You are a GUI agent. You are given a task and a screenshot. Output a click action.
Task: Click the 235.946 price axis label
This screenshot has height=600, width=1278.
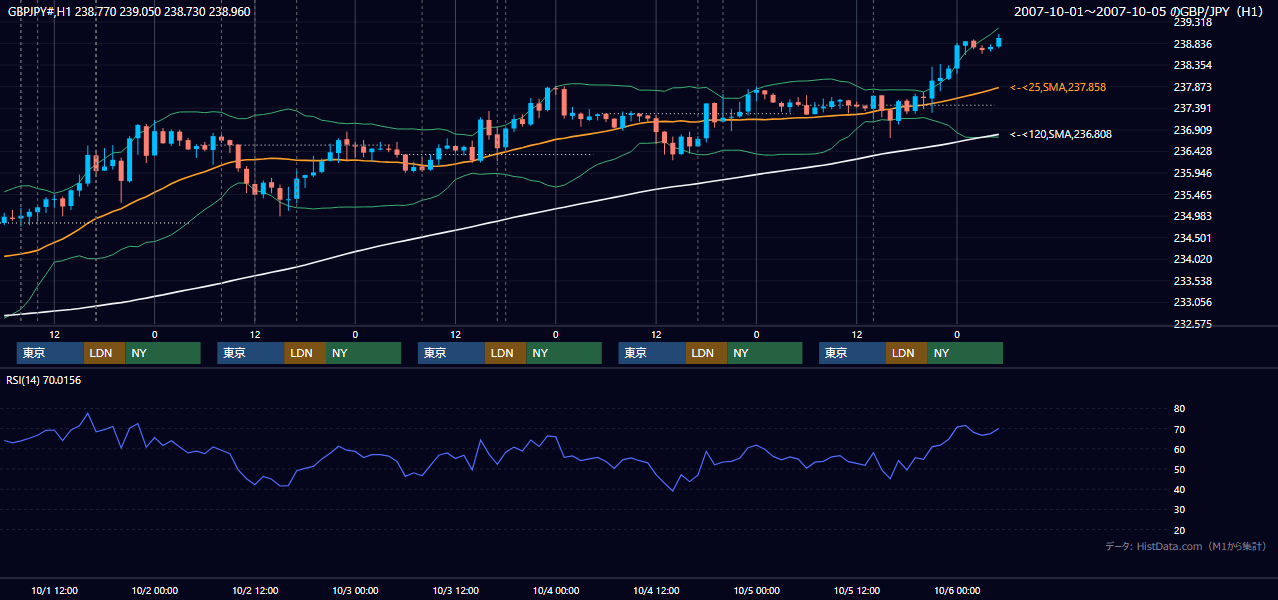[x=1193, y=173]
